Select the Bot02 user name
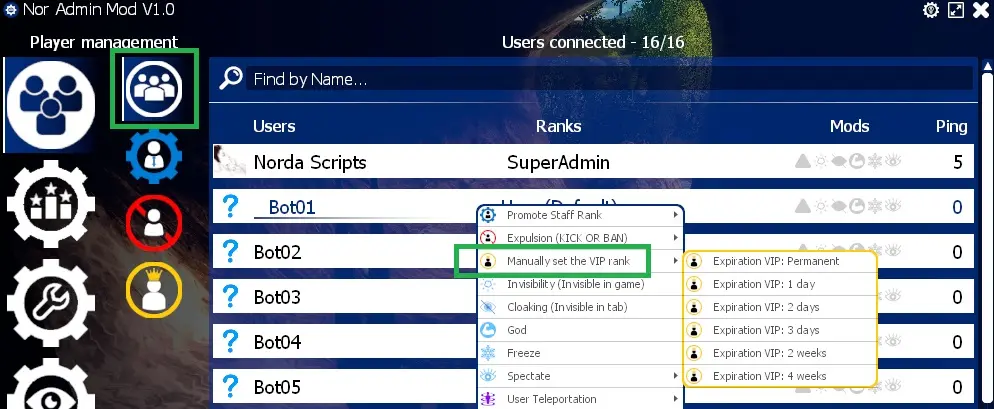Image resolution: width=994 pixels, height=409 pixels. pyautogui.click(x=278, y=252)
